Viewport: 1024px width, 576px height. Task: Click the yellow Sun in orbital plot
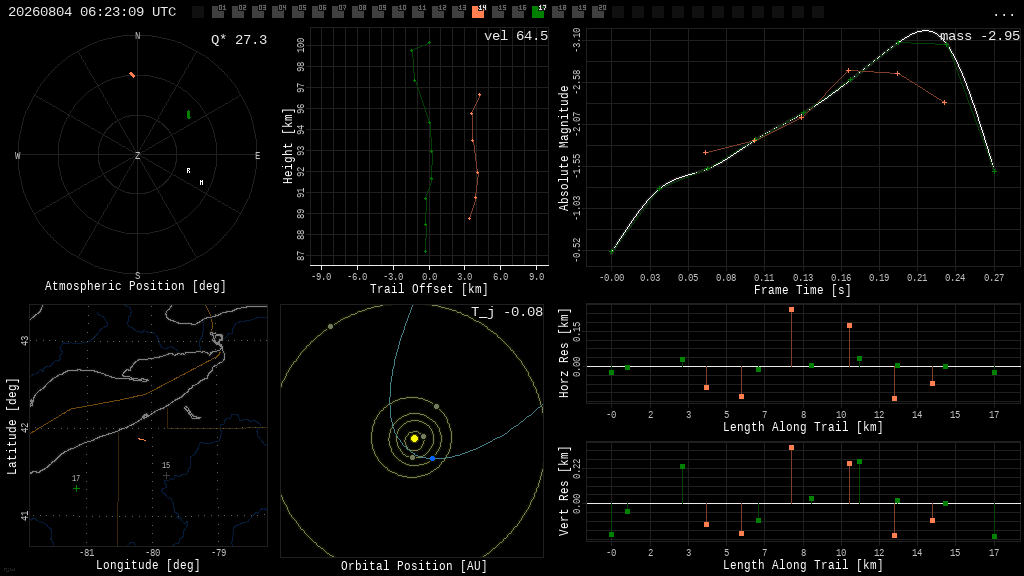click(414, 439)
